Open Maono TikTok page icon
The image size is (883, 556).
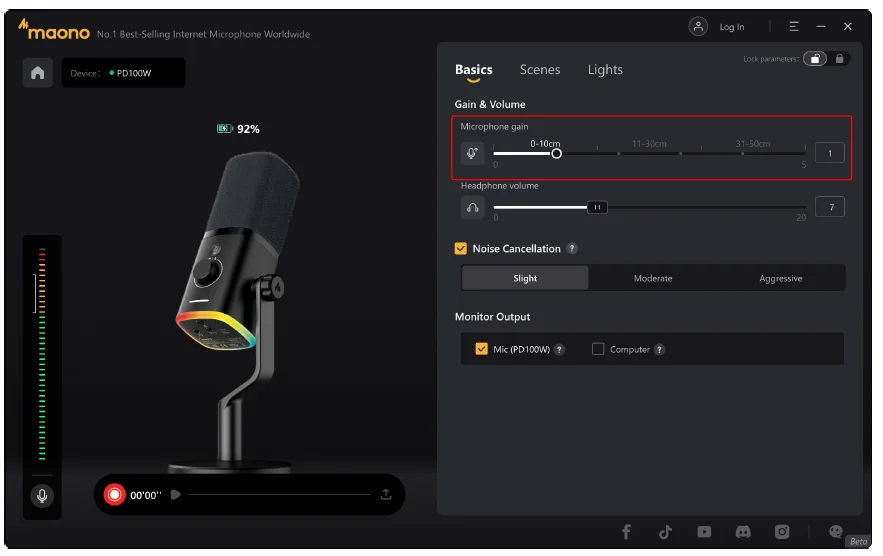click(x=665, y=532)
